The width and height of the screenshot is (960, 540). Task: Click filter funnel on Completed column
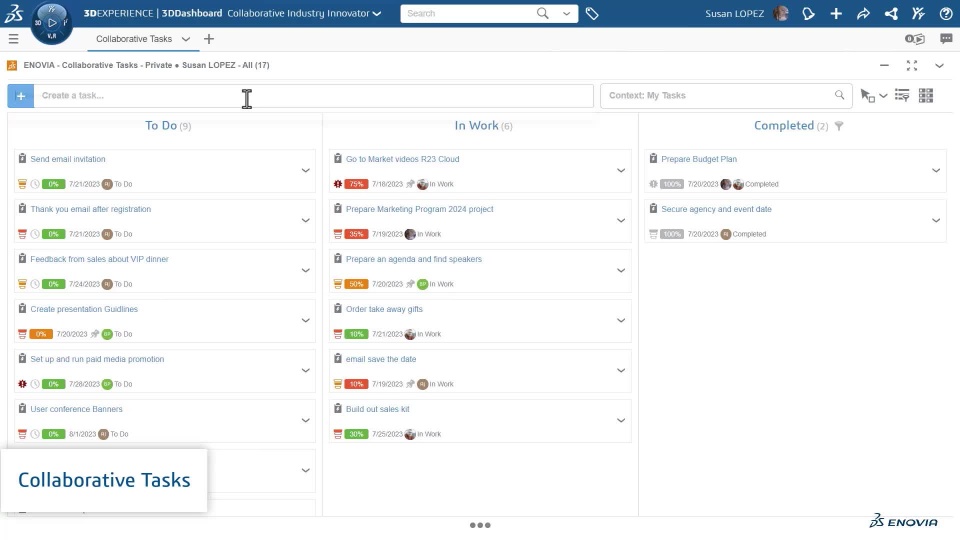click(x=839, y=126)
